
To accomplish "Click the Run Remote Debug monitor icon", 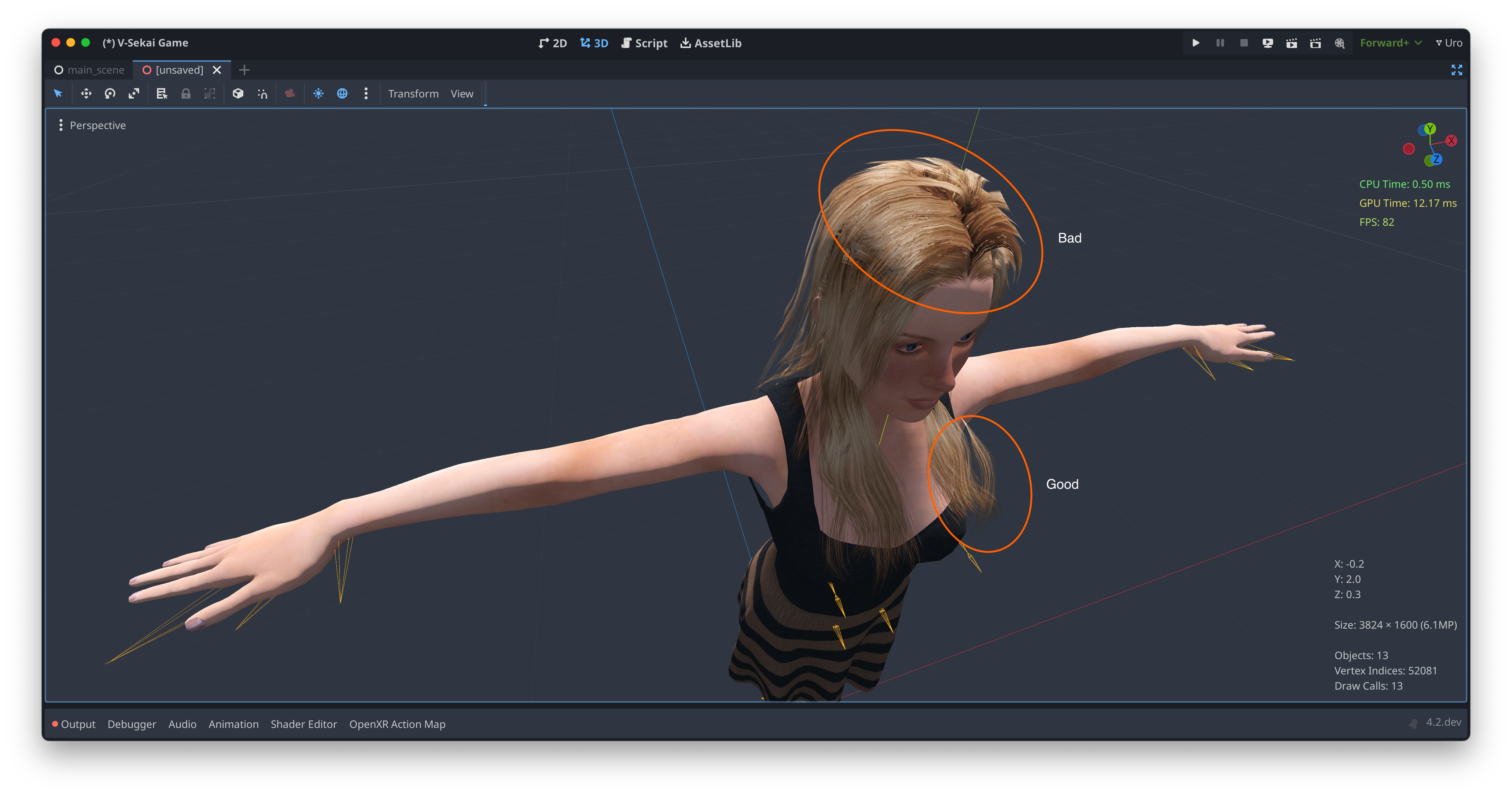I will 1268,43.
